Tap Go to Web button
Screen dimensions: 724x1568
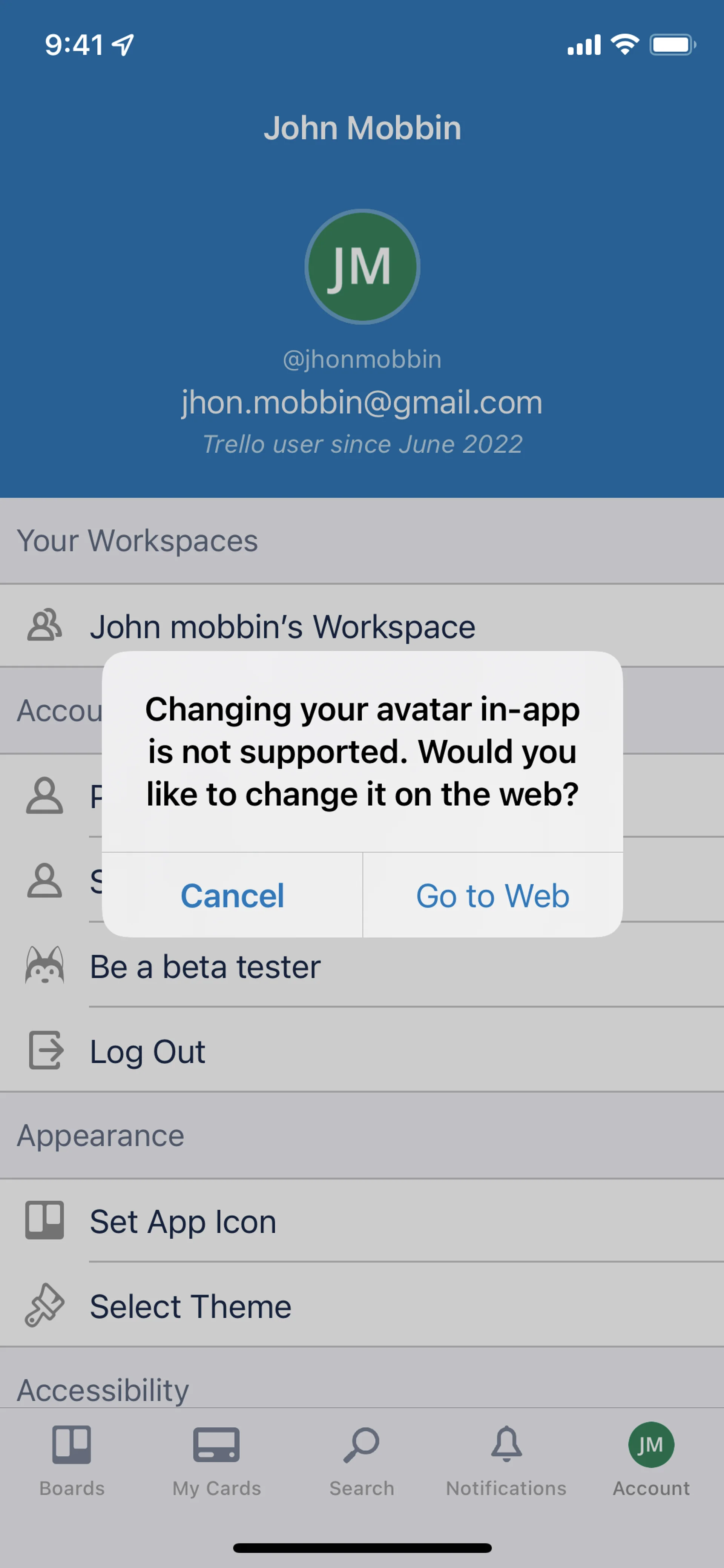492,895
